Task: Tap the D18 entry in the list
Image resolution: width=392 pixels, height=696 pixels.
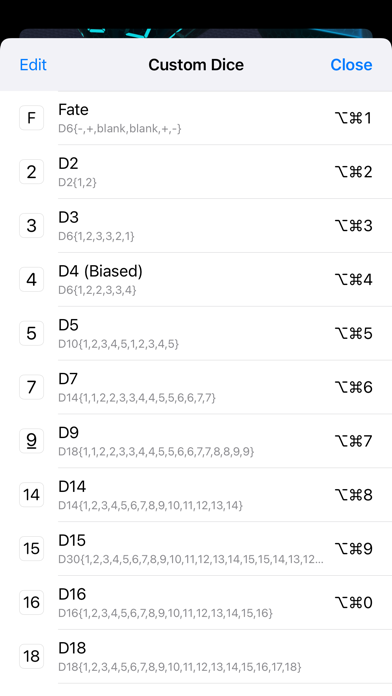Action: 196,656
